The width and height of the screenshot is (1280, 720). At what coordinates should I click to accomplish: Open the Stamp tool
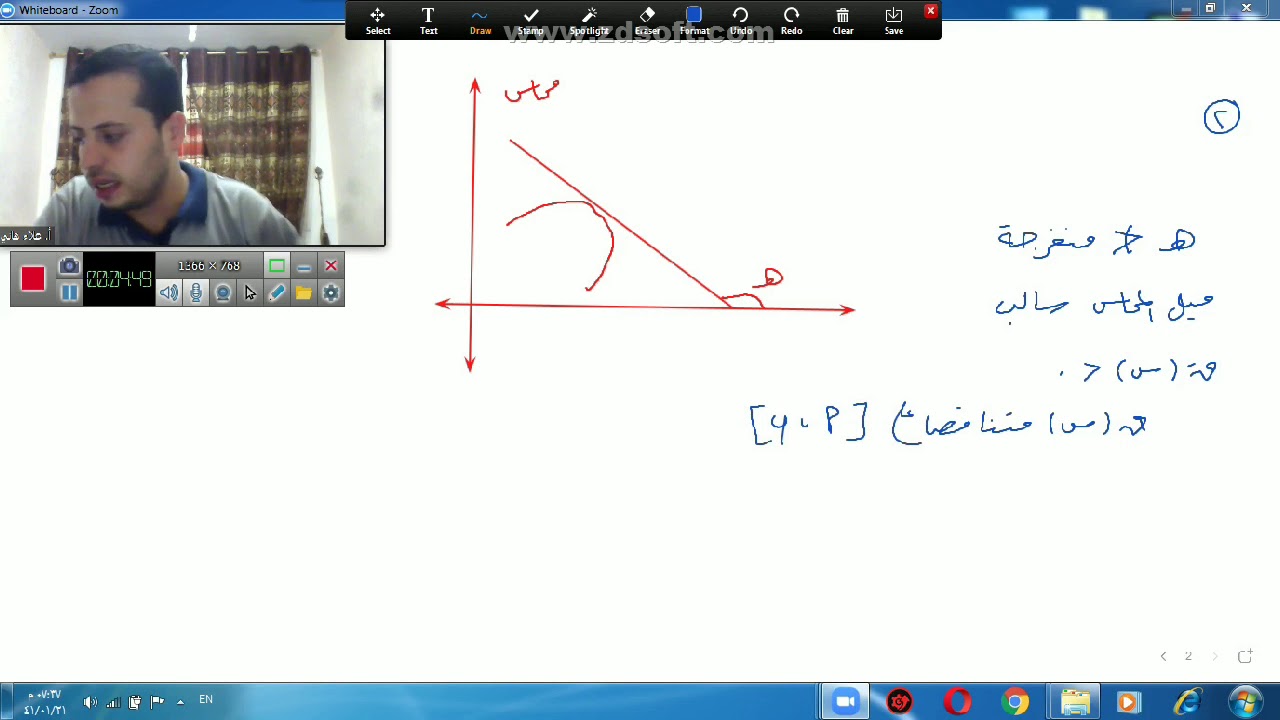click(531, 20)
